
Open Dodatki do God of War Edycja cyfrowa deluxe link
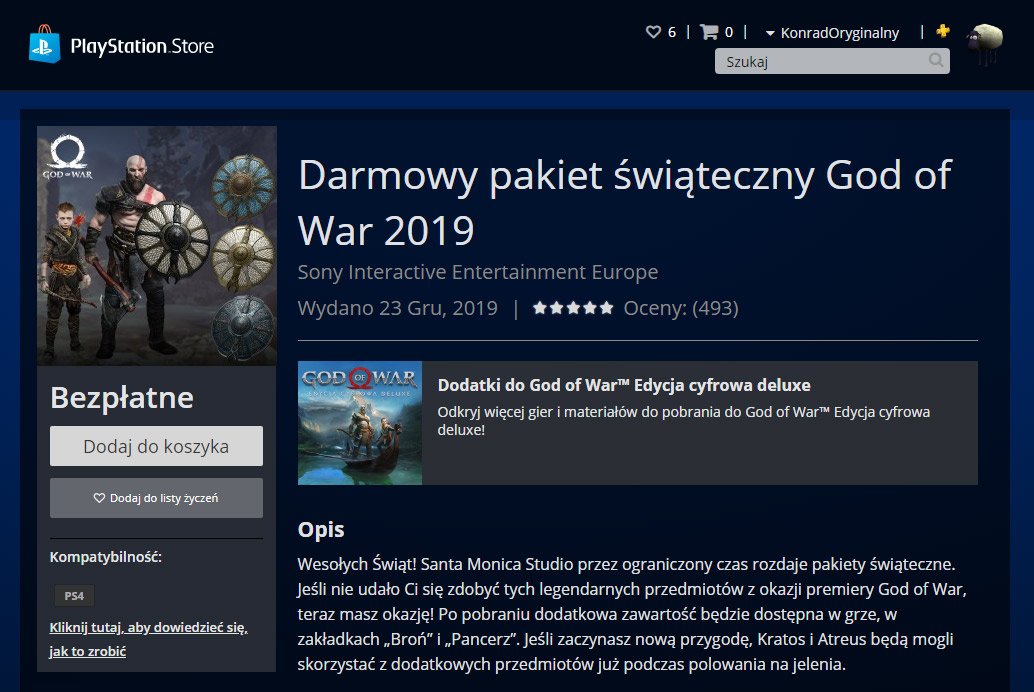pyautogui.click(x=624, y=385)
